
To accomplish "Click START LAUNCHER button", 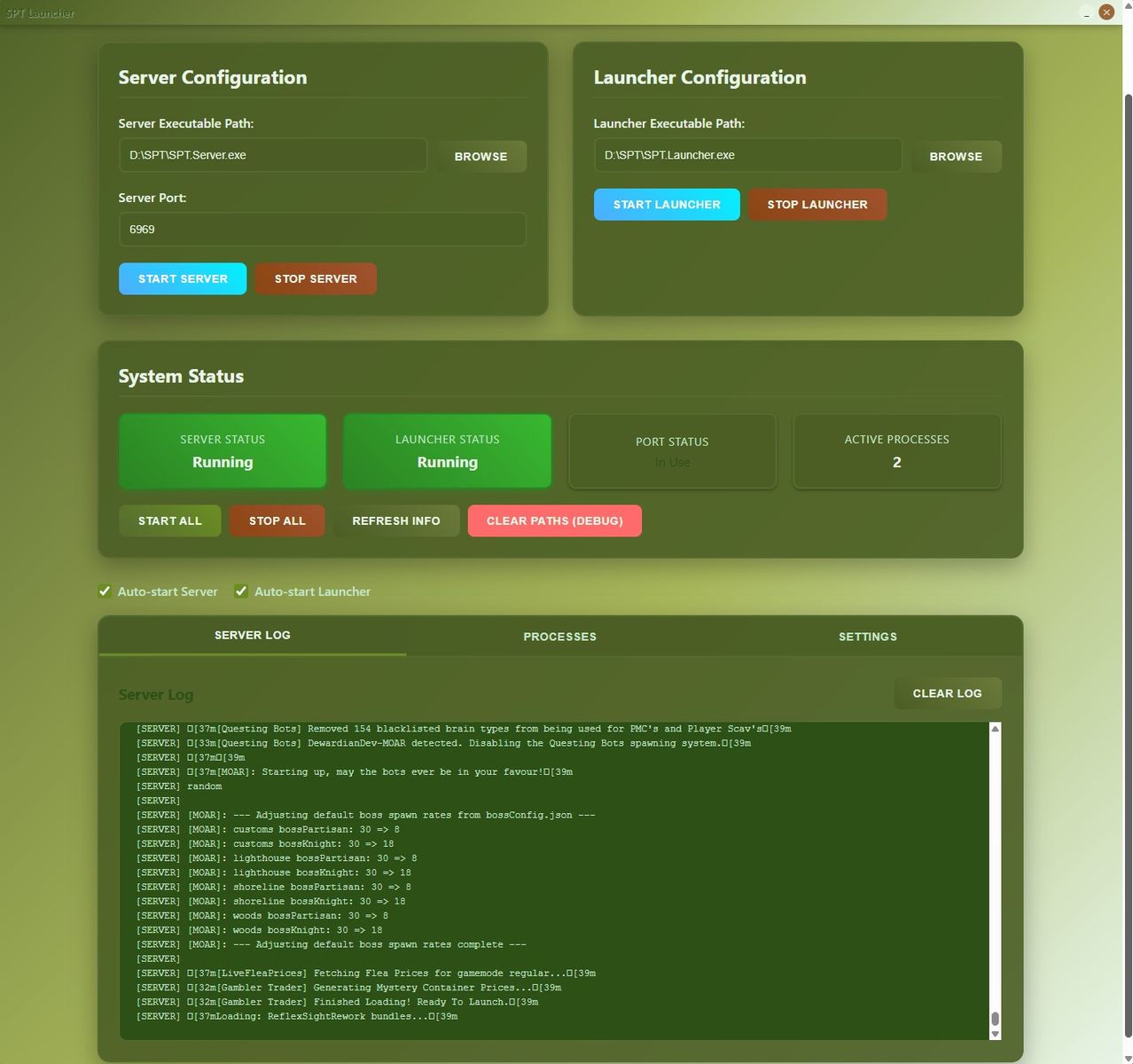I will click(x=667, y=204).
